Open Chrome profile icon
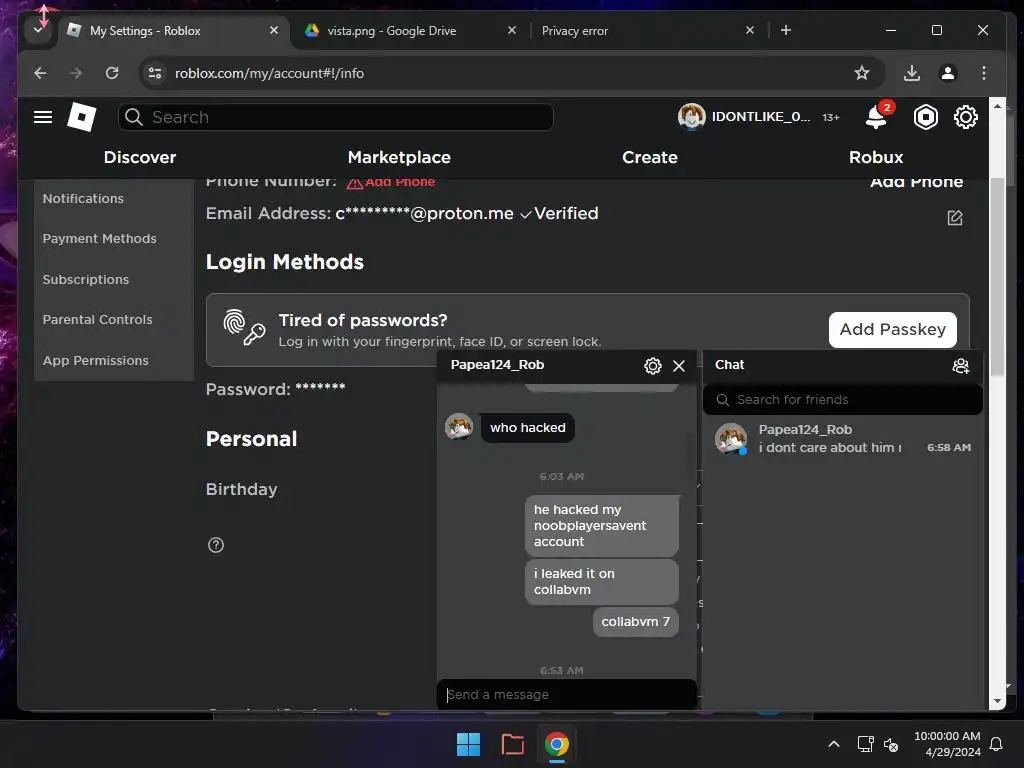1024x768 pixels. (948, 73)
